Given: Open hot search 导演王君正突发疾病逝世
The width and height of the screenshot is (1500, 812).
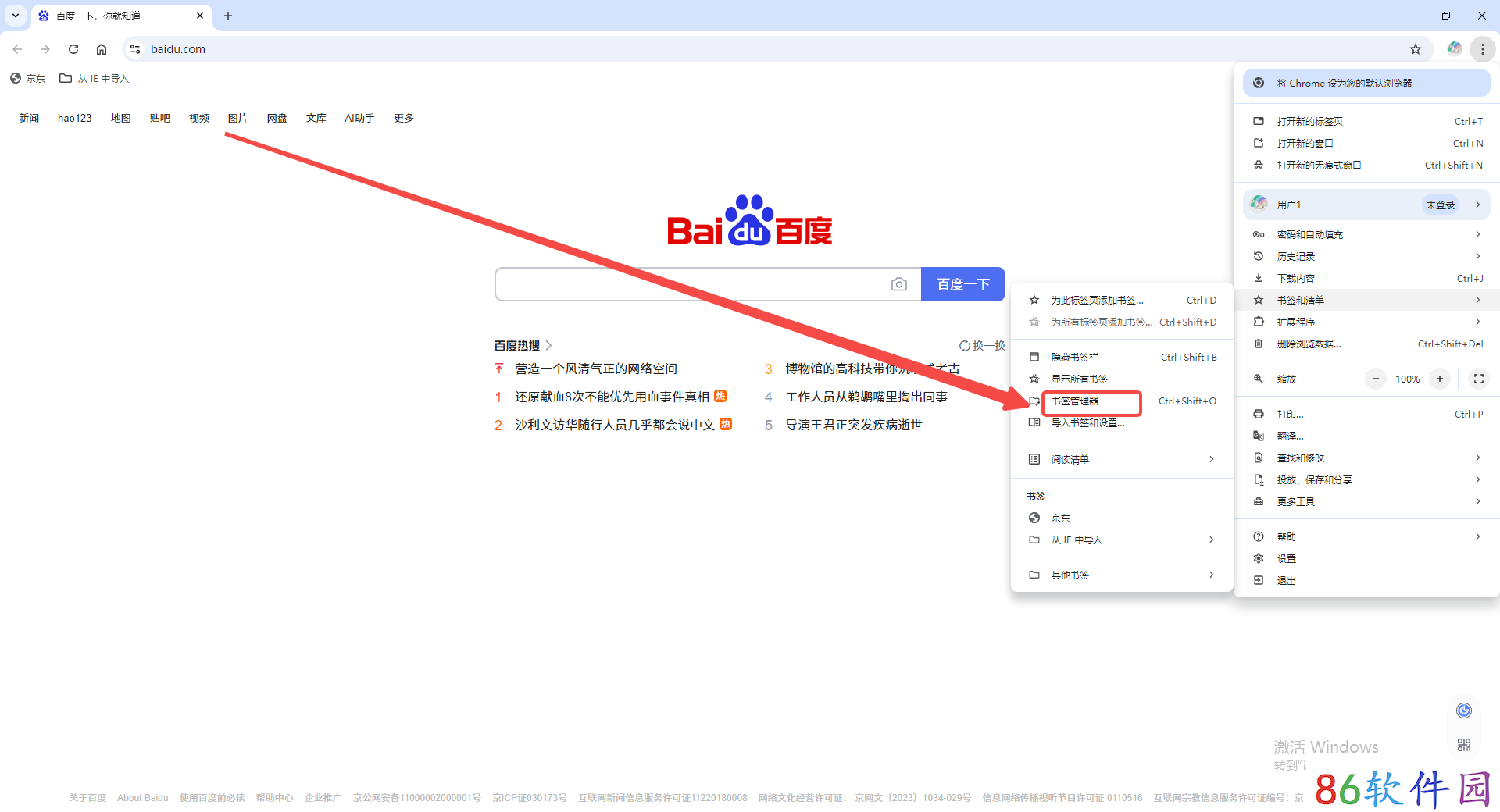Looking at the screenshot, I should pos(854,425).
